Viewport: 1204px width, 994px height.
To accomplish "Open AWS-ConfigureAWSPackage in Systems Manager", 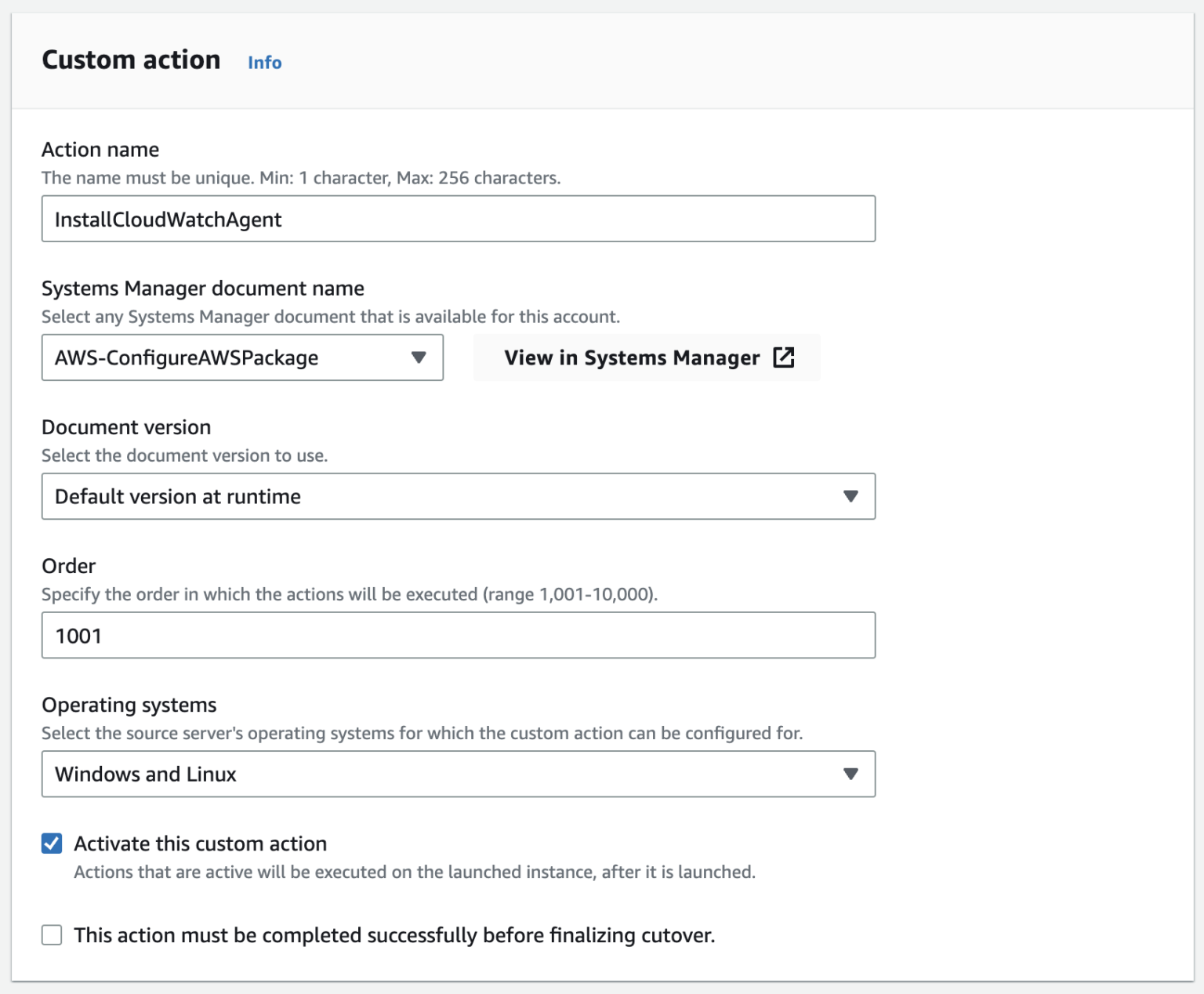I will tap(647, 357).
